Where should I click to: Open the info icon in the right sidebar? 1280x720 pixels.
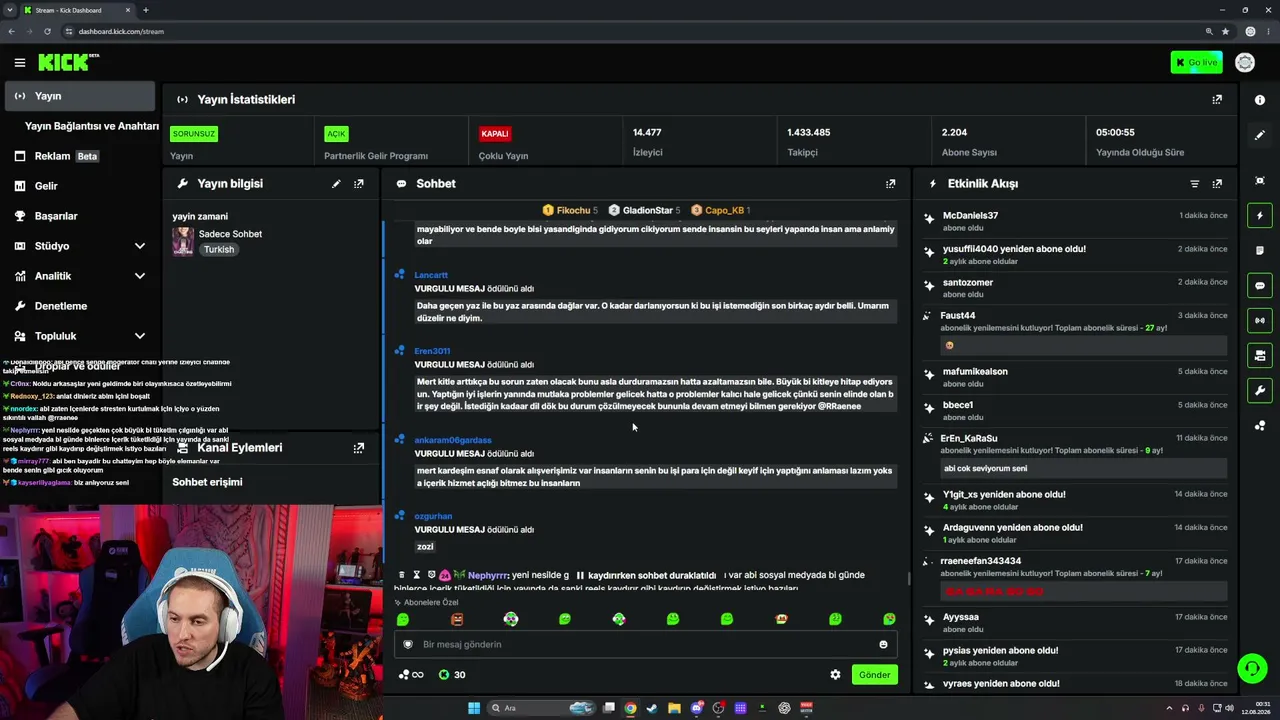pyautogui.click(x=1260, y=100)
